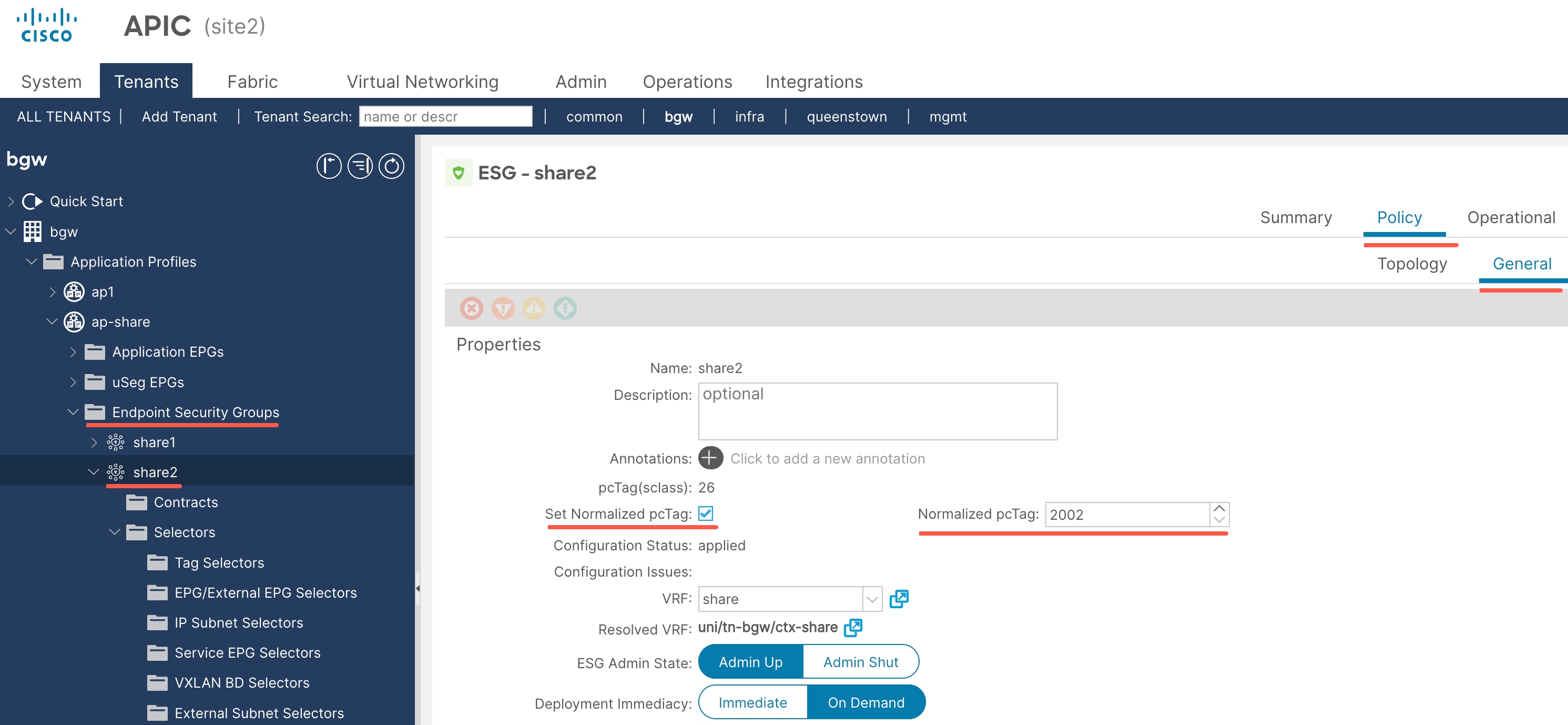Click the yellow minor fault icon
Screen dimensions: 1568x725
(x=534, y=308)
